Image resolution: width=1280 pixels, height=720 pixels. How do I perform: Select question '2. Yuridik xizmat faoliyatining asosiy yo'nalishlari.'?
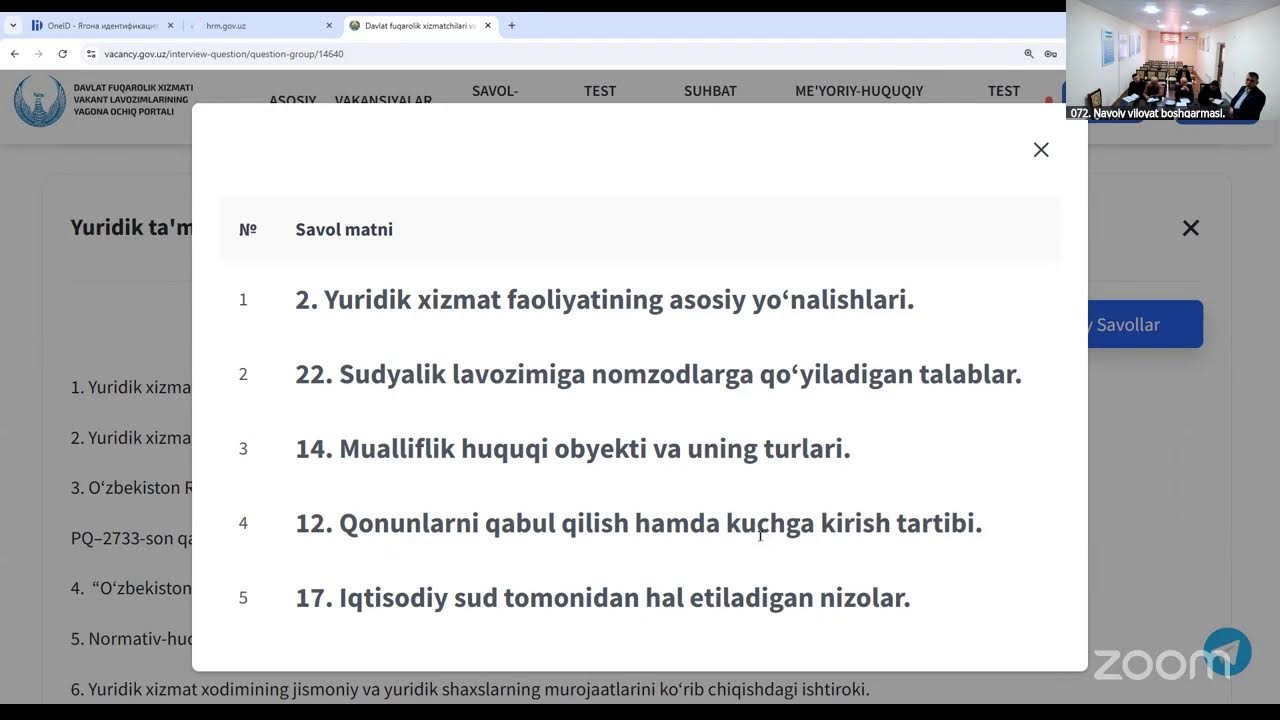(x=605, y=299)
